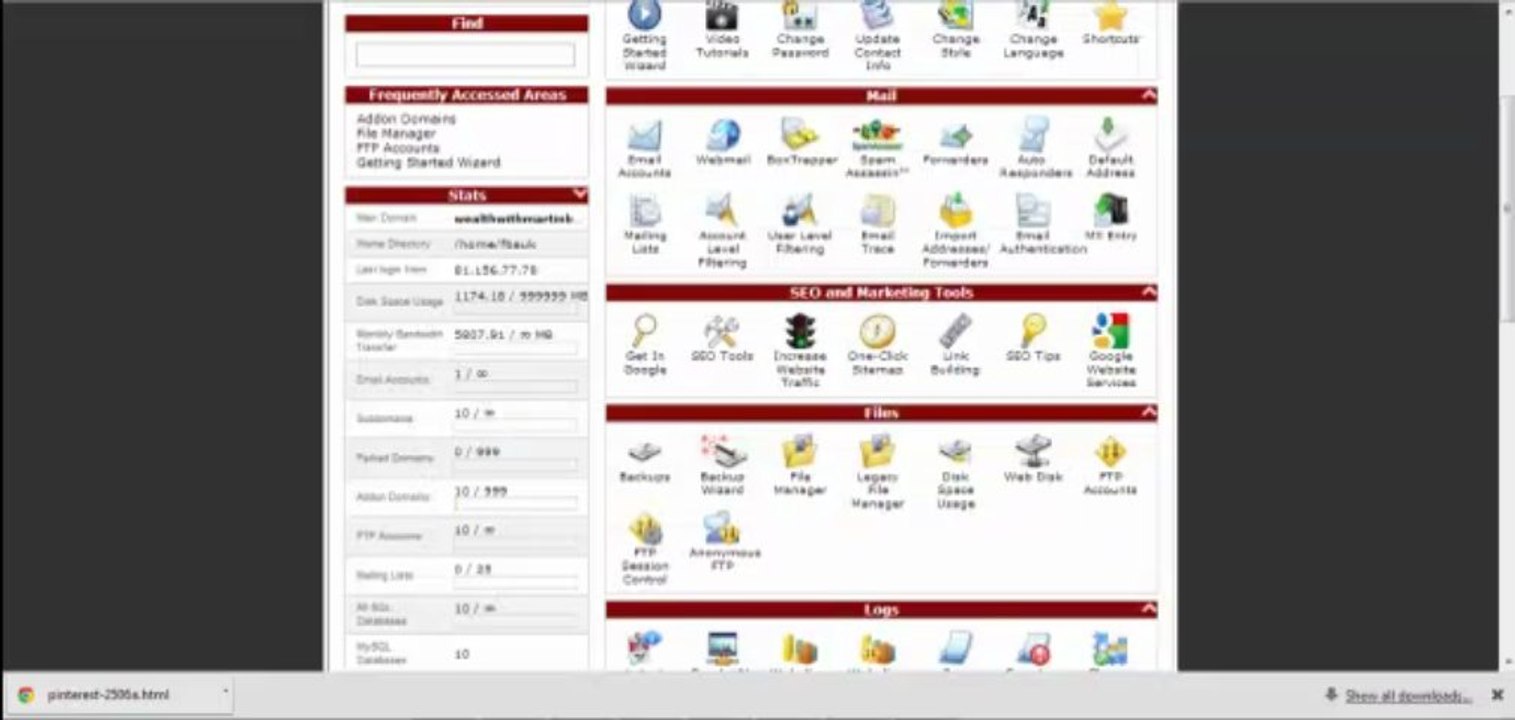Collapse the Files section
Screen dimensions: 1515x720
[x=1148, y=412]
